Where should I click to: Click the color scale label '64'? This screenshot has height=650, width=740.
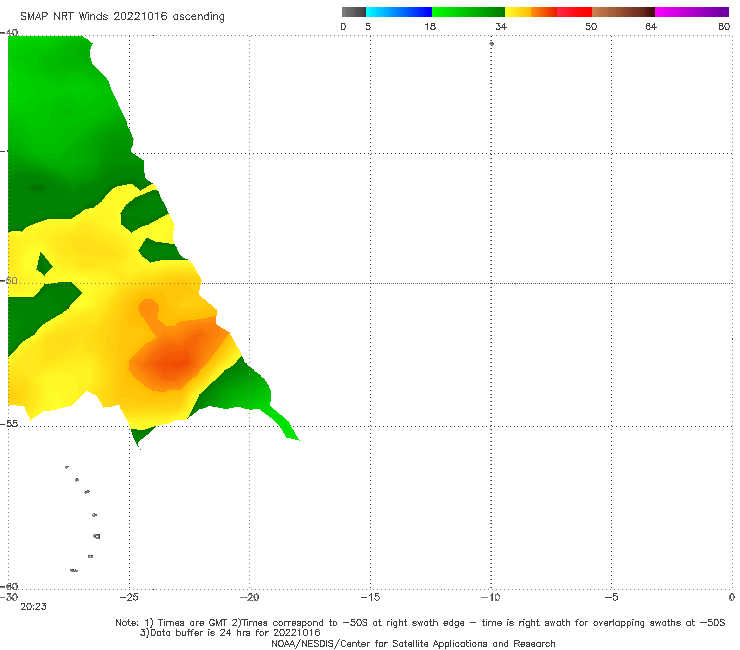(651, 26)
